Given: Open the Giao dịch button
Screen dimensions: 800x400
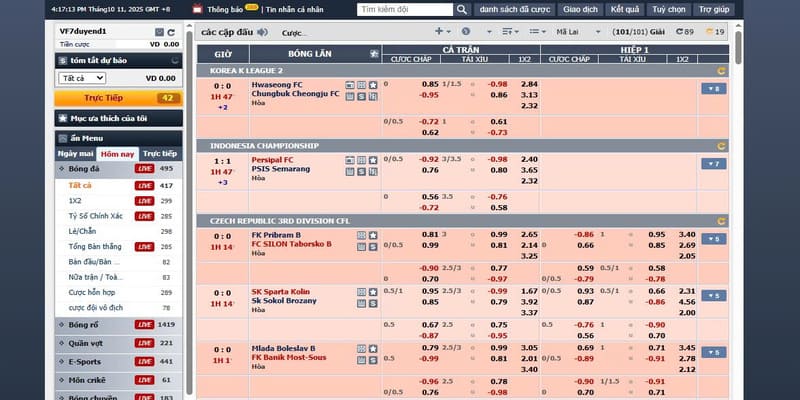Looking at the screenshot, I should pos(580,10).
